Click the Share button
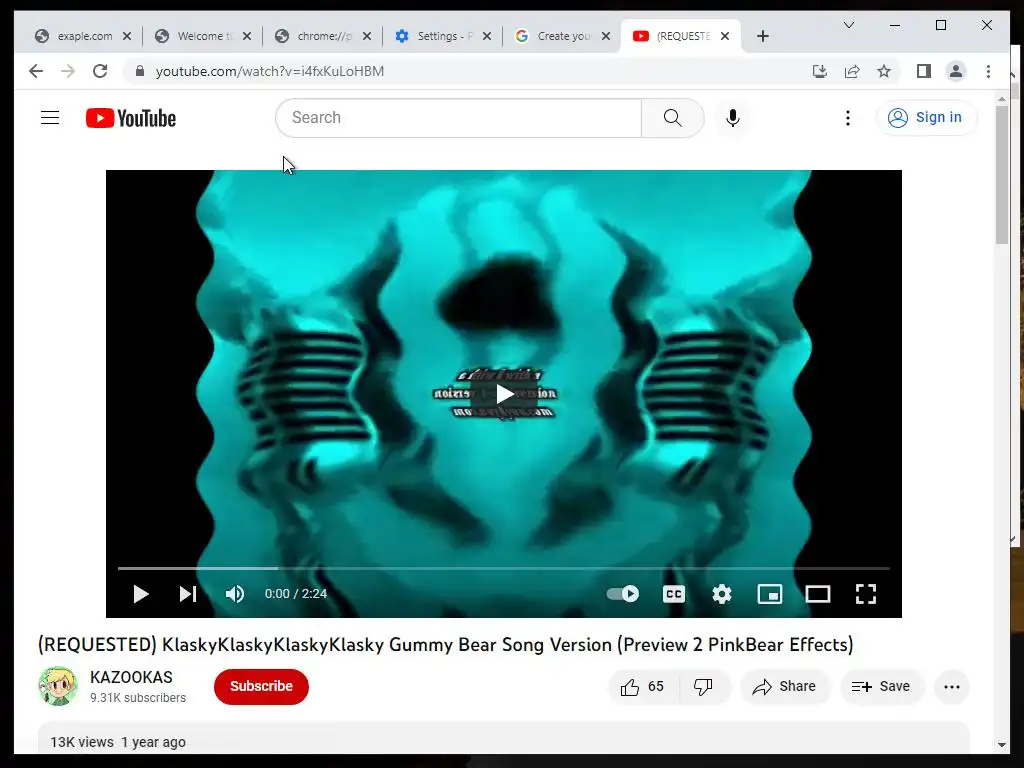Viewport: 1024px width, 768px height. (x=784, y=686)
